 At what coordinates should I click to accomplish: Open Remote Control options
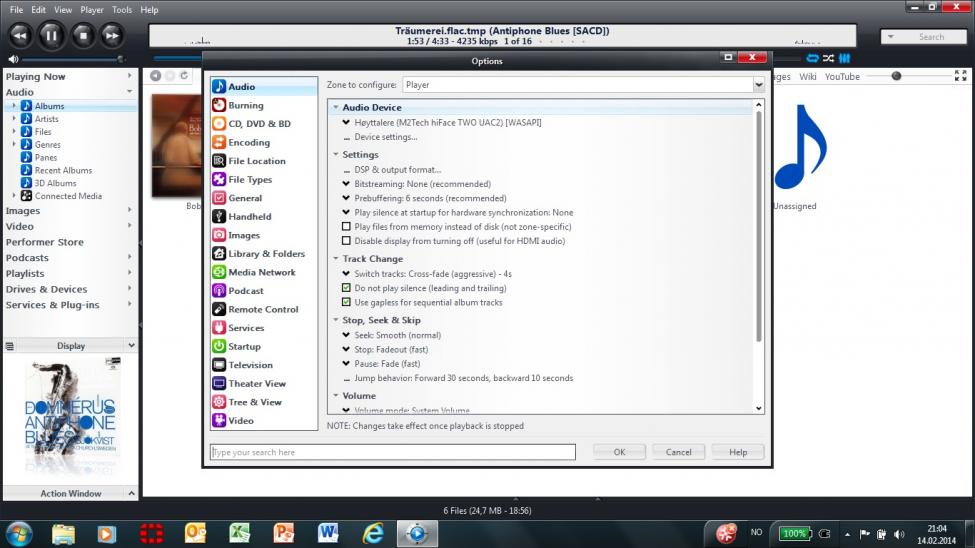263,309
